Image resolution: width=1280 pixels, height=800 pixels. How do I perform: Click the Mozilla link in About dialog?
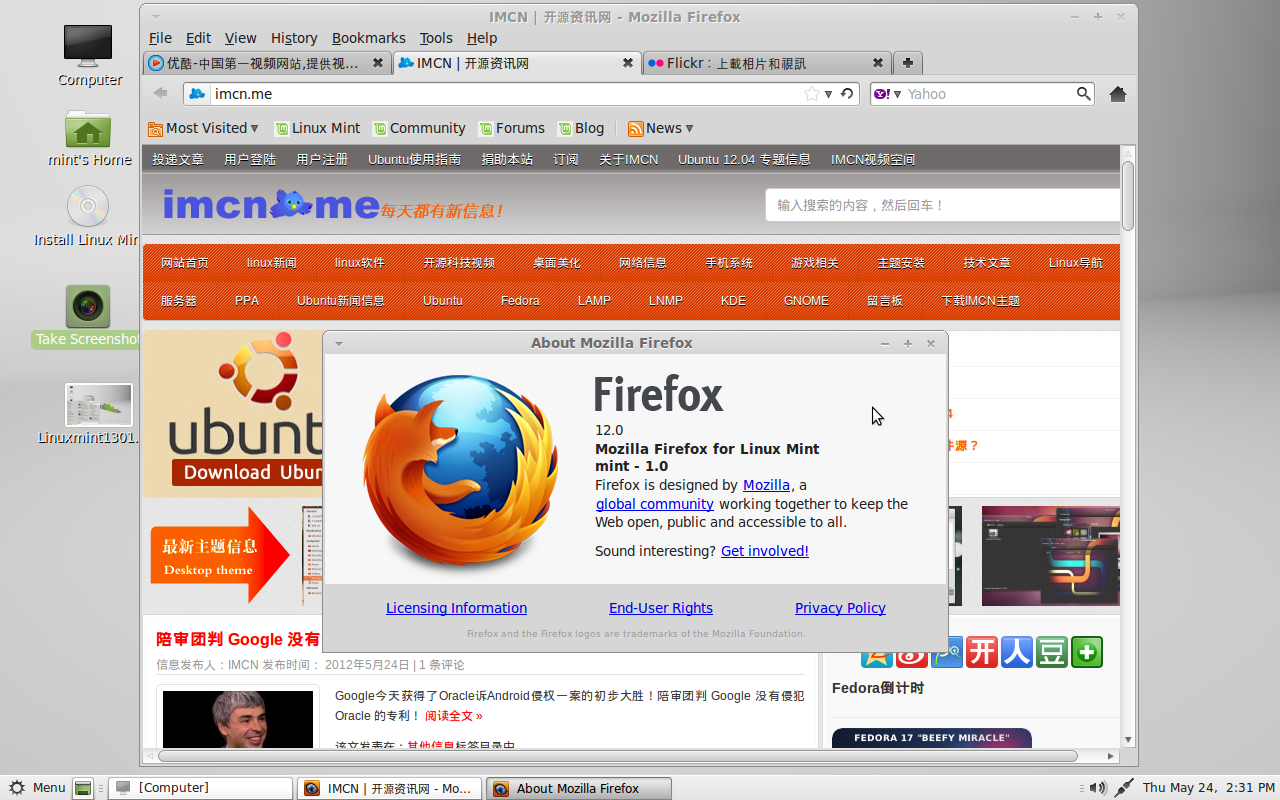[766, 485]
